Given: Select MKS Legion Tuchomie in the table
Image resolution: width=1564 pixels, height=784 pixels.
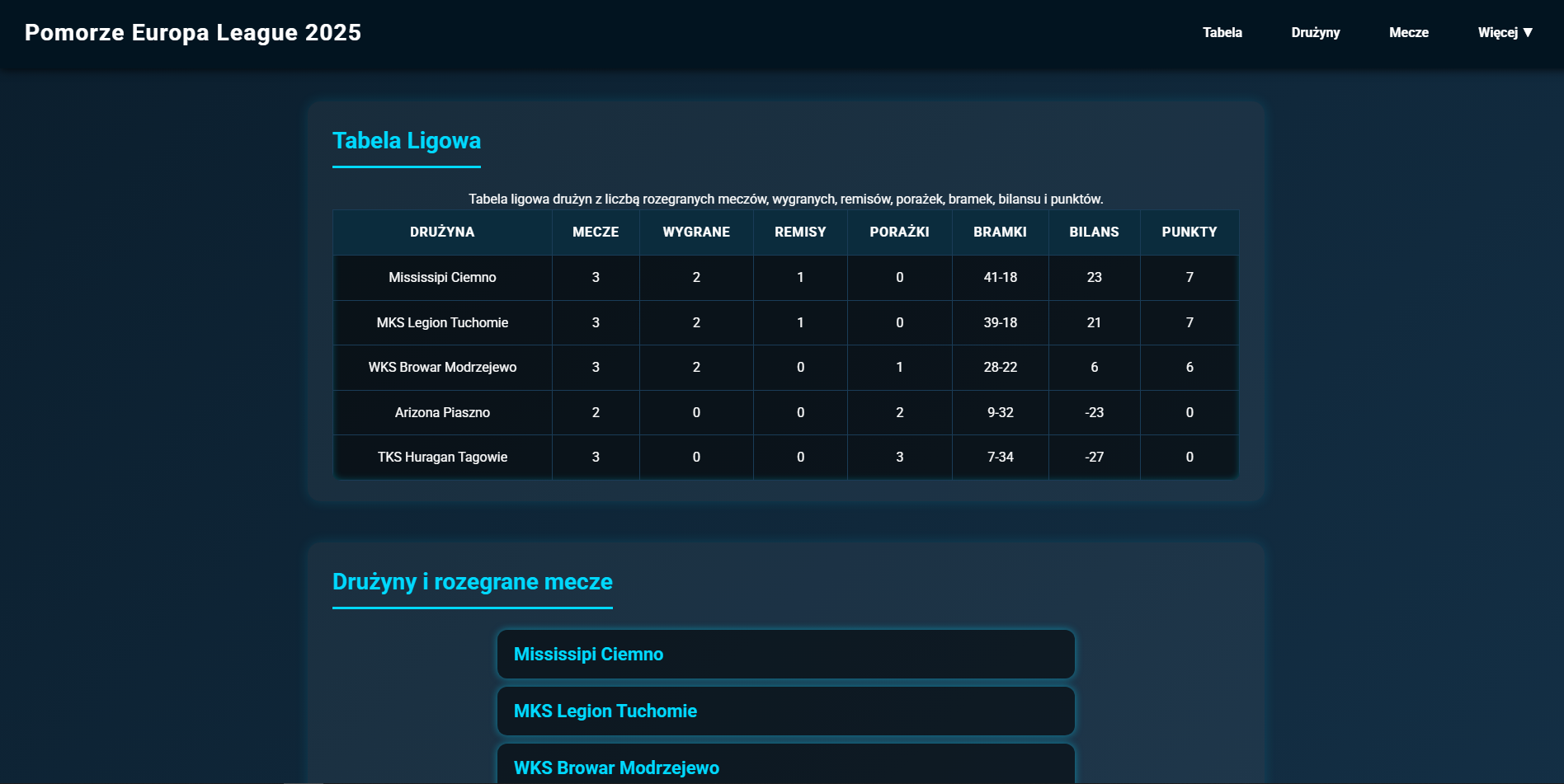Looking at the screenshot, I should [x=442, y=323].
